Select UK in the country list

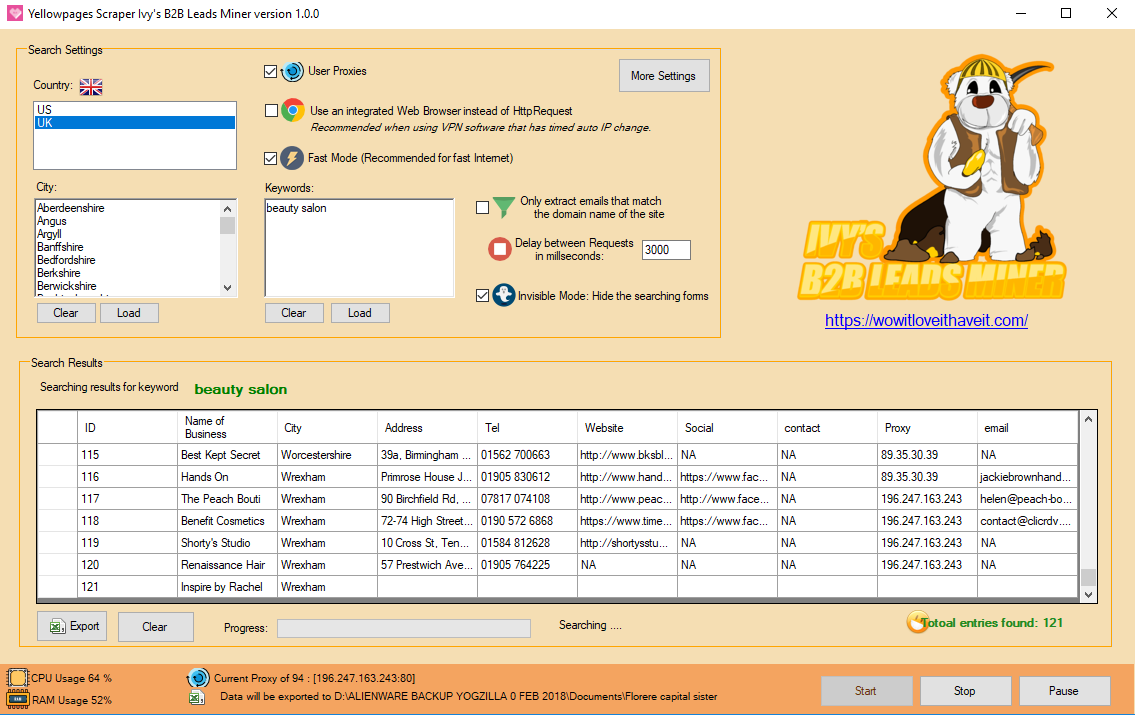coord(135,123)
